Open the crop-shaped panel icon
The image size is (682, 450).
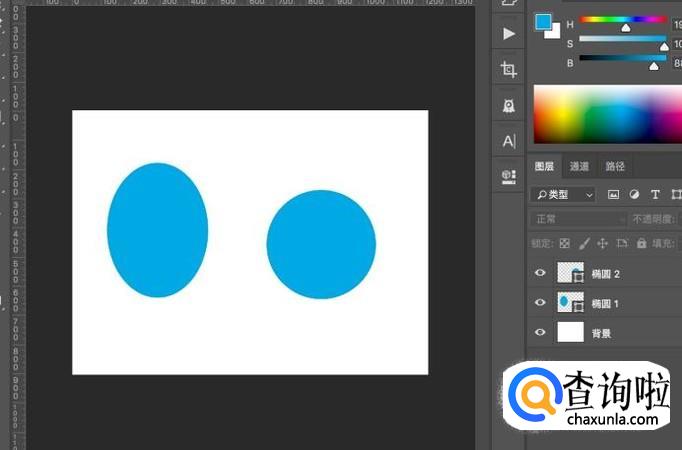click(x=509, y=69)
